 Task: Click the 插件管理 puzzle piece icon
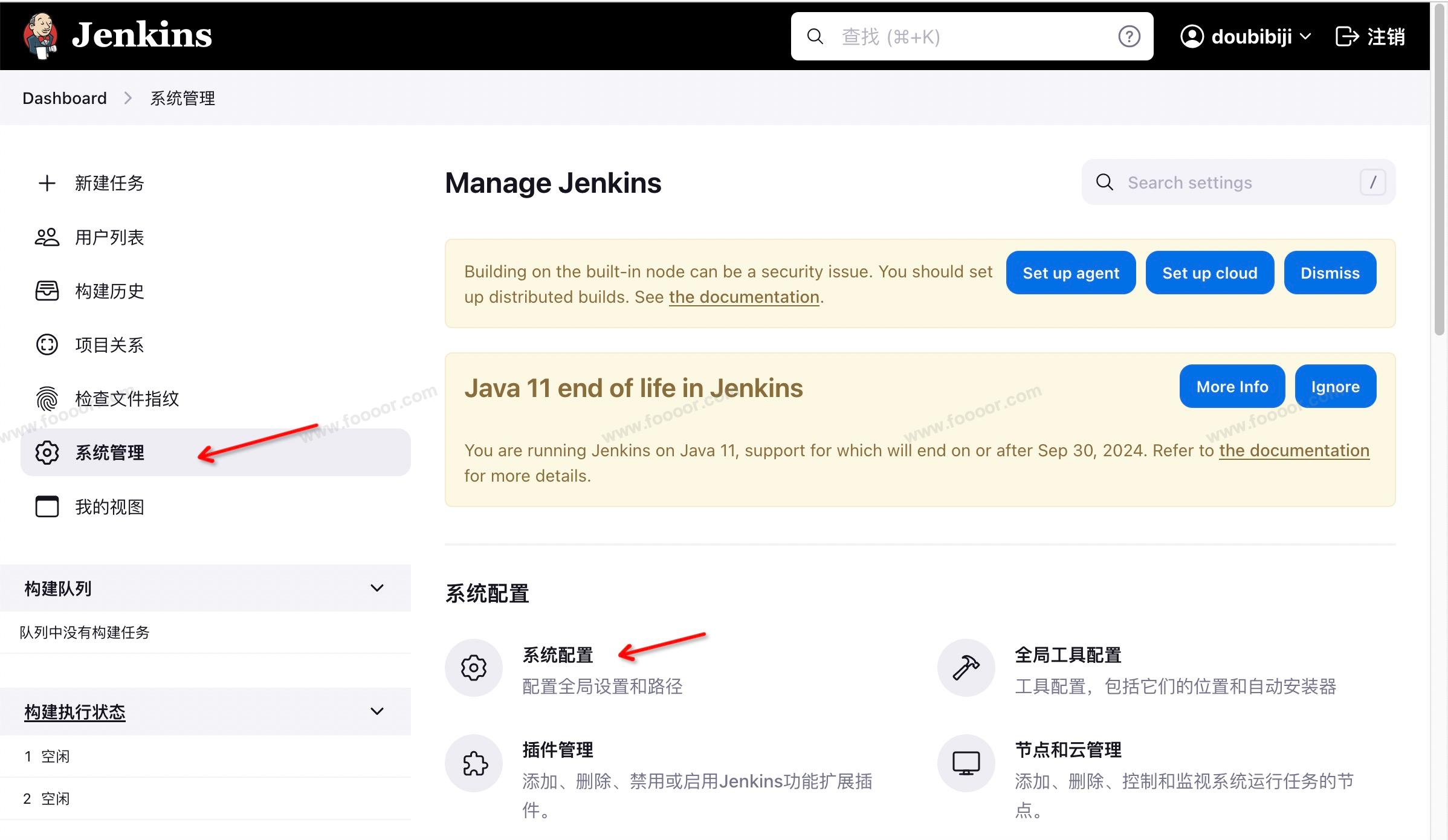pos(474,763)
